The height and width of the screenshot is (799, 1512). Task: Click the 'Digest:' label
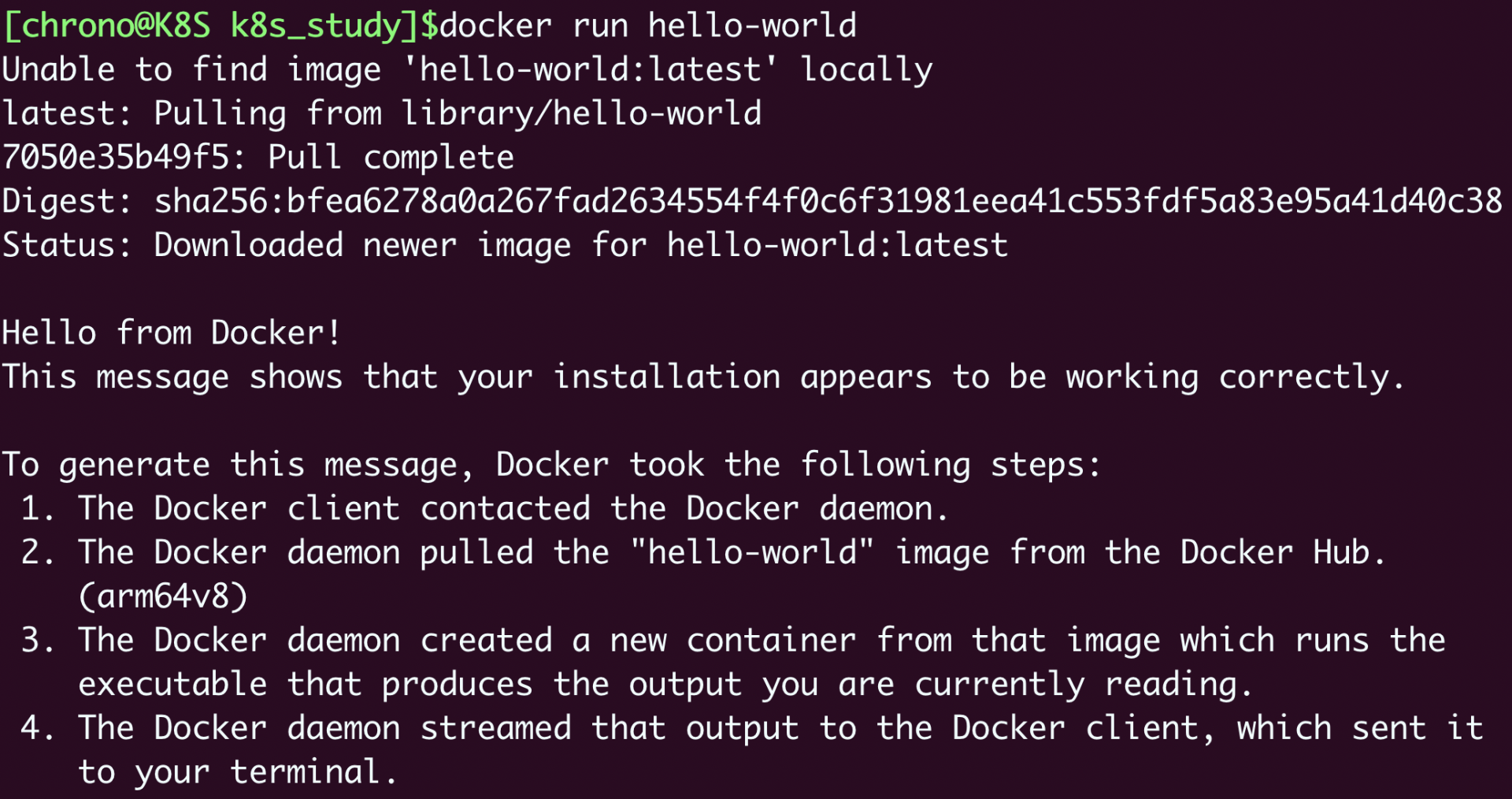(x=66, y=202)
